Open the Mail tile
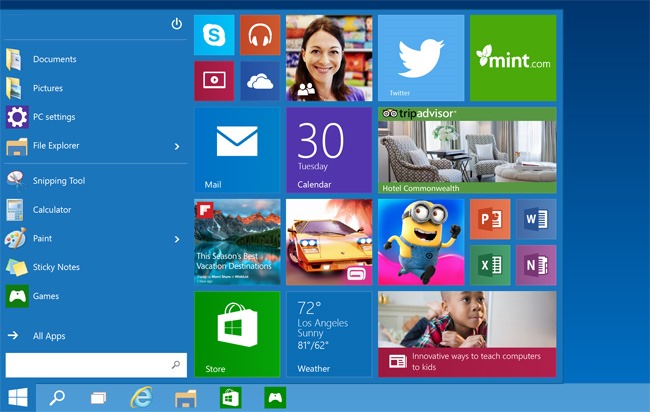 (237, 150)
